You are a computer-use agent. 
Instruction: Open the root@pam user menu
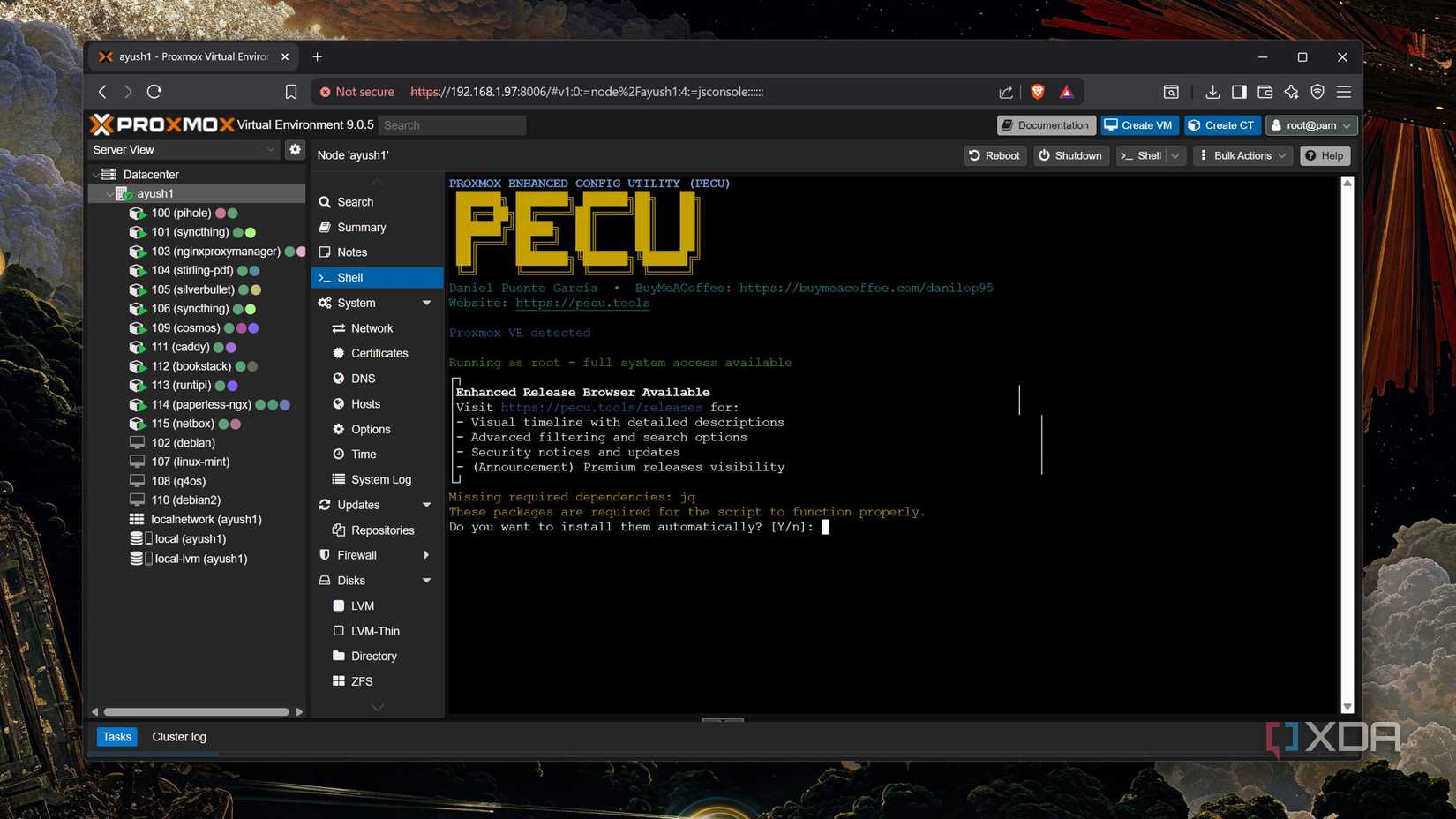pos(1310,125)
